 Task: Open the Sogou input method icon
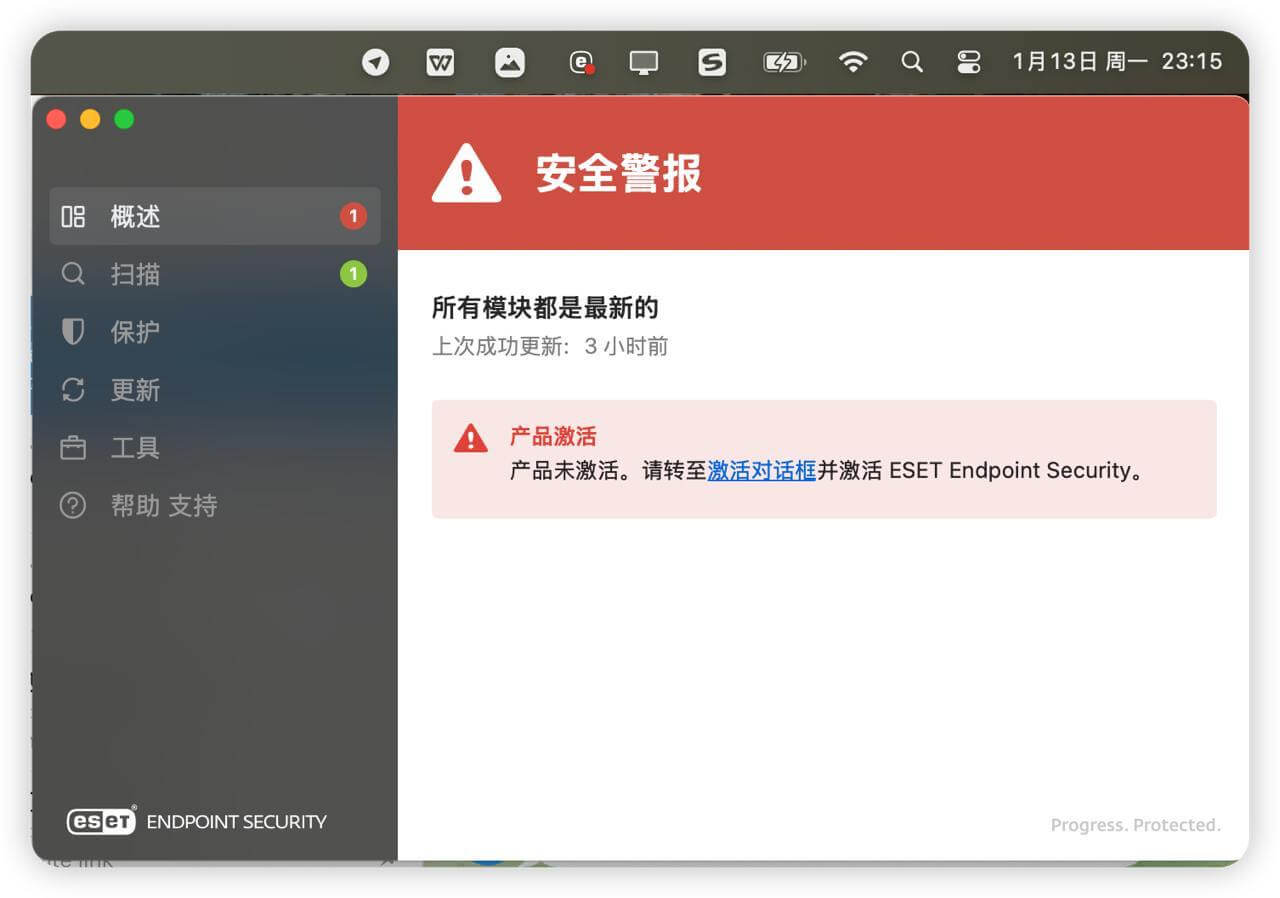712,62
